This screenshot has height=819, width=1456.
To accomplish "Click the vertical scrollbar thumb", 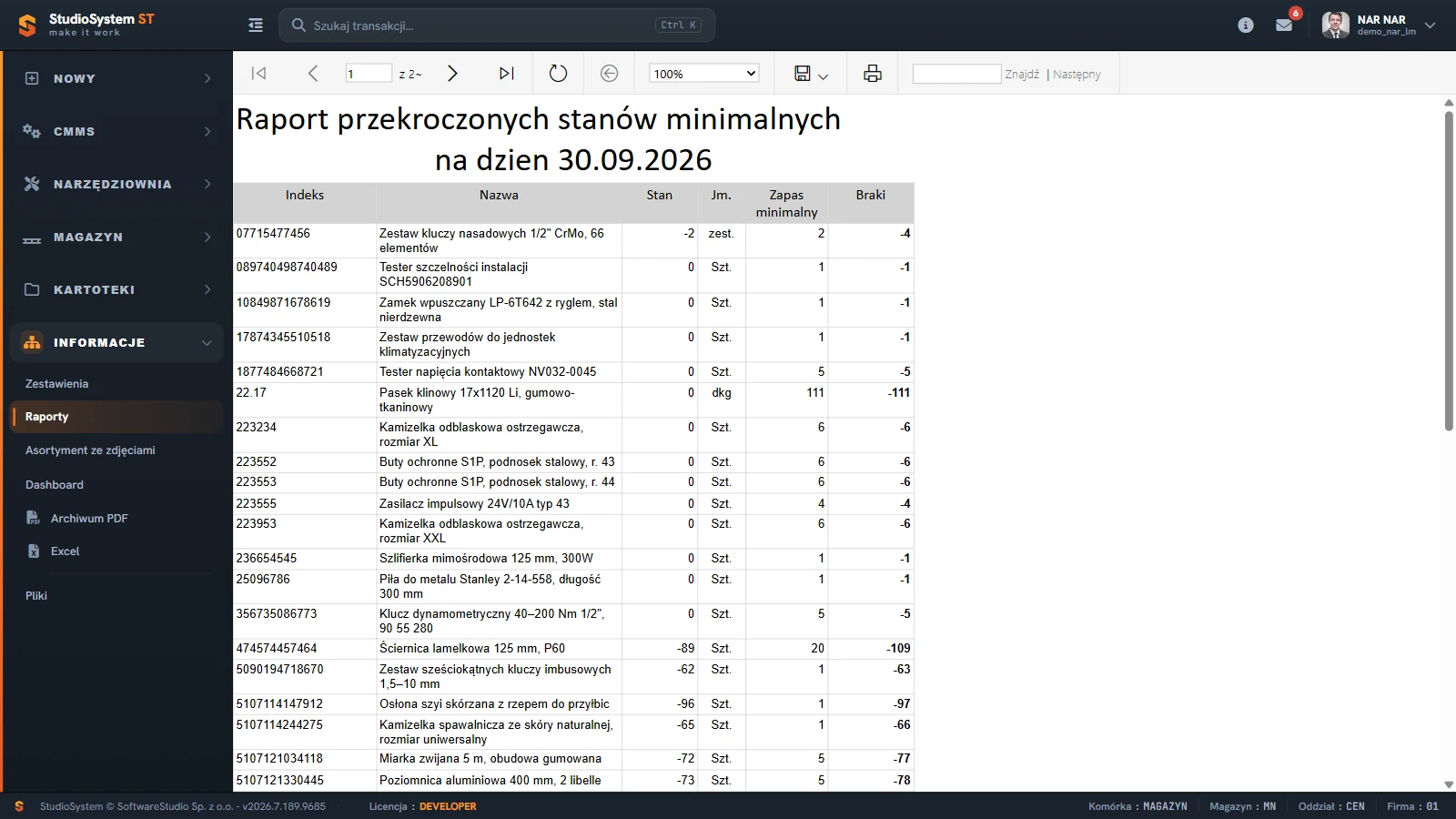I will click(1449, 270).
